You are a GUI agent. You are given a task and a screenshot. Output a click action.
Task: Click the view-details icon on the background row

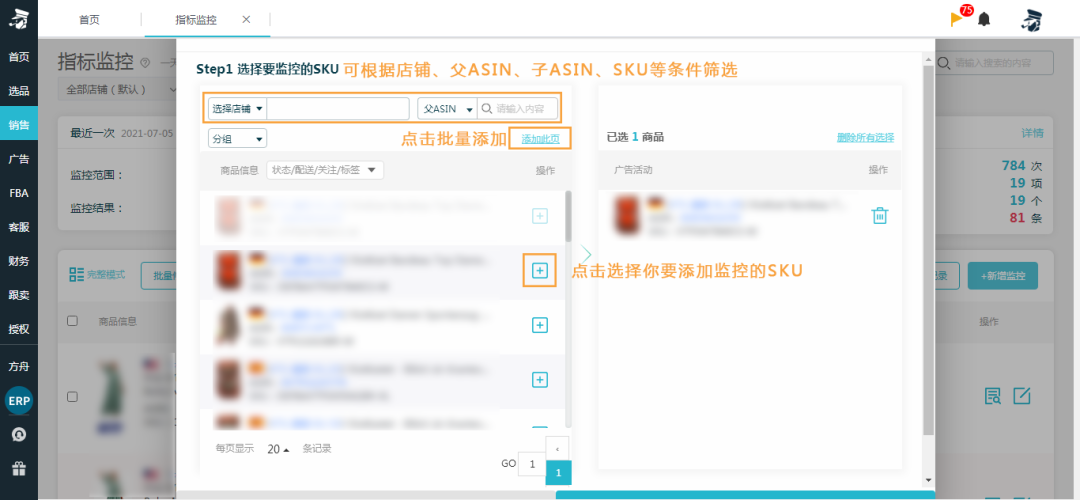click(993, 396)
